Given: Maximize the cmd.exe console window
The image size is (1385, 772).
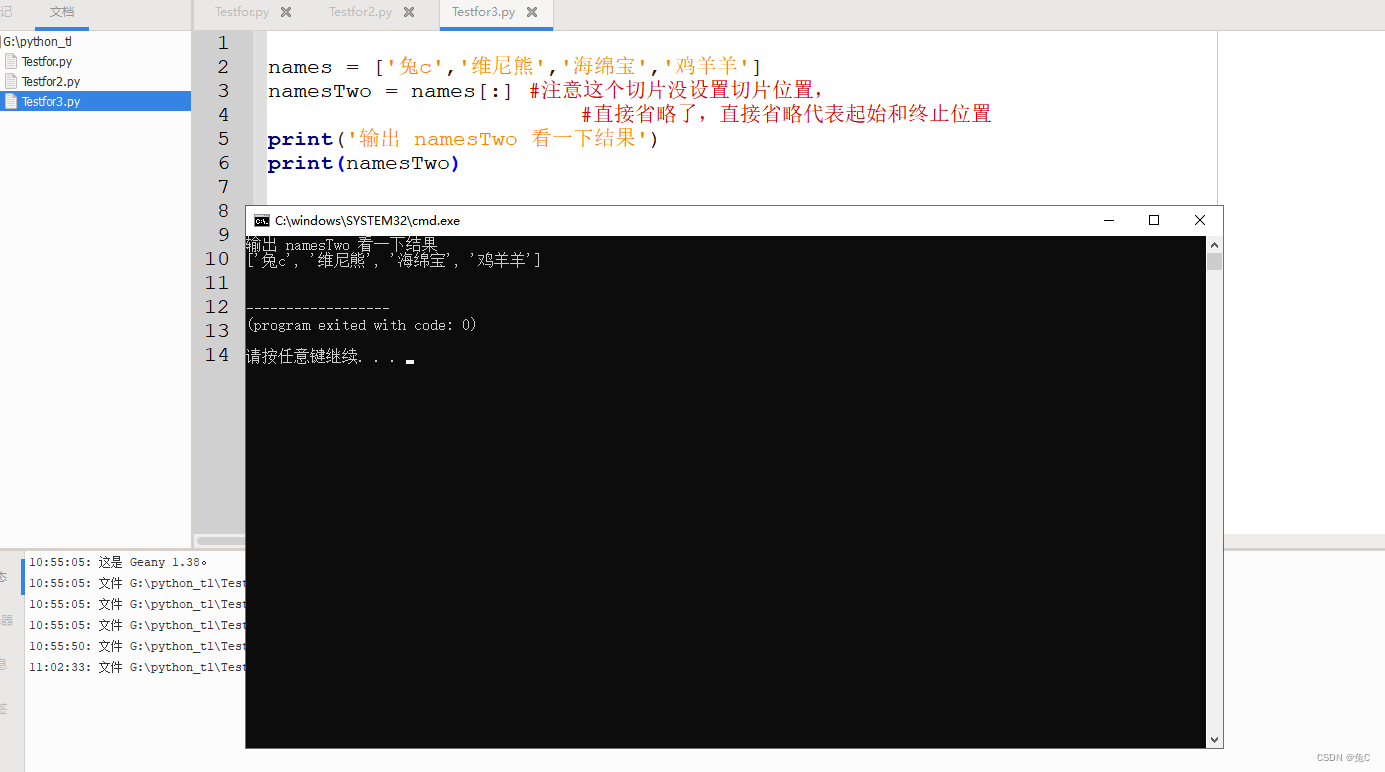Looking at the screenshot, I should [1154, 220].
